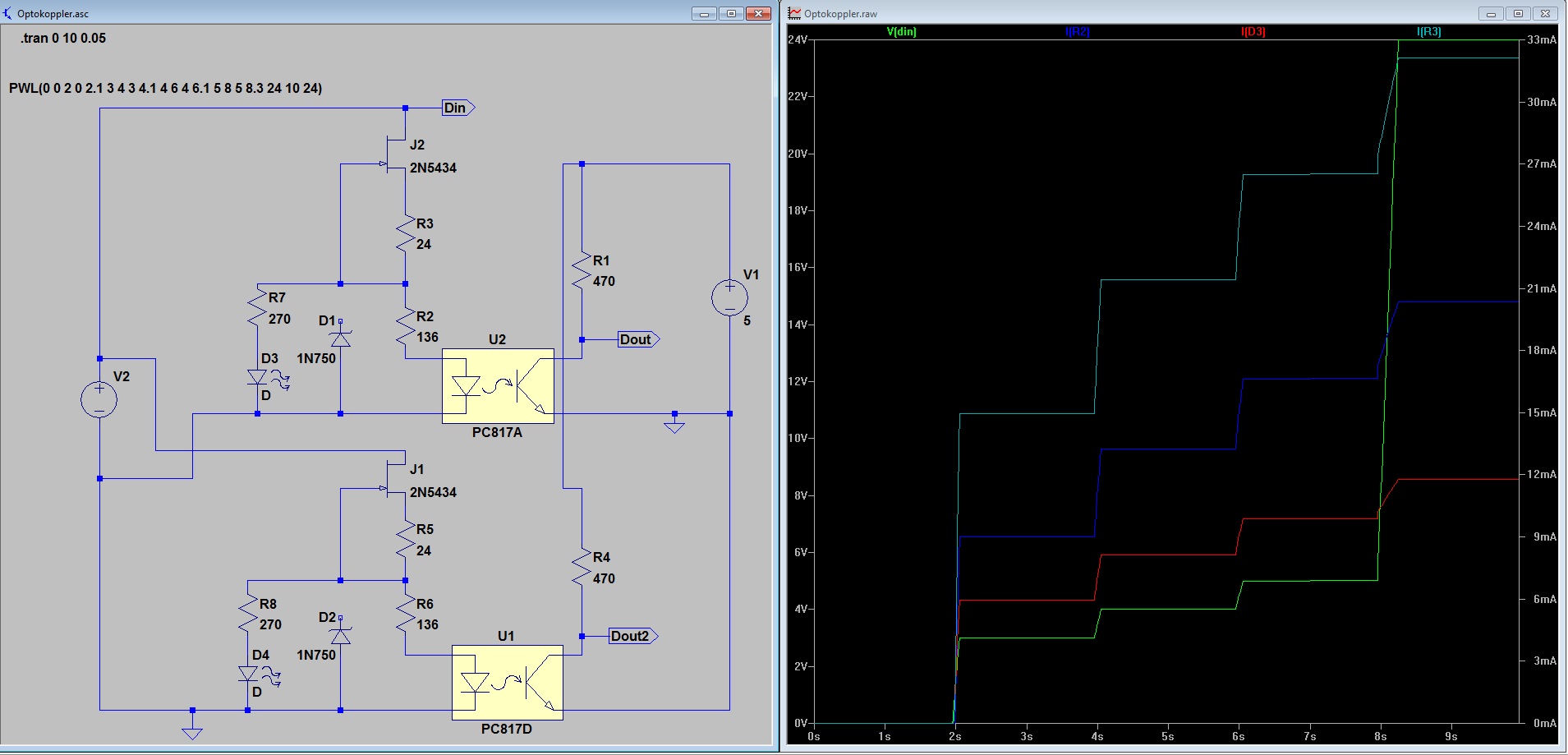Click resistor R5 symbol
The image size is (1568, 755).
[405, 540]
